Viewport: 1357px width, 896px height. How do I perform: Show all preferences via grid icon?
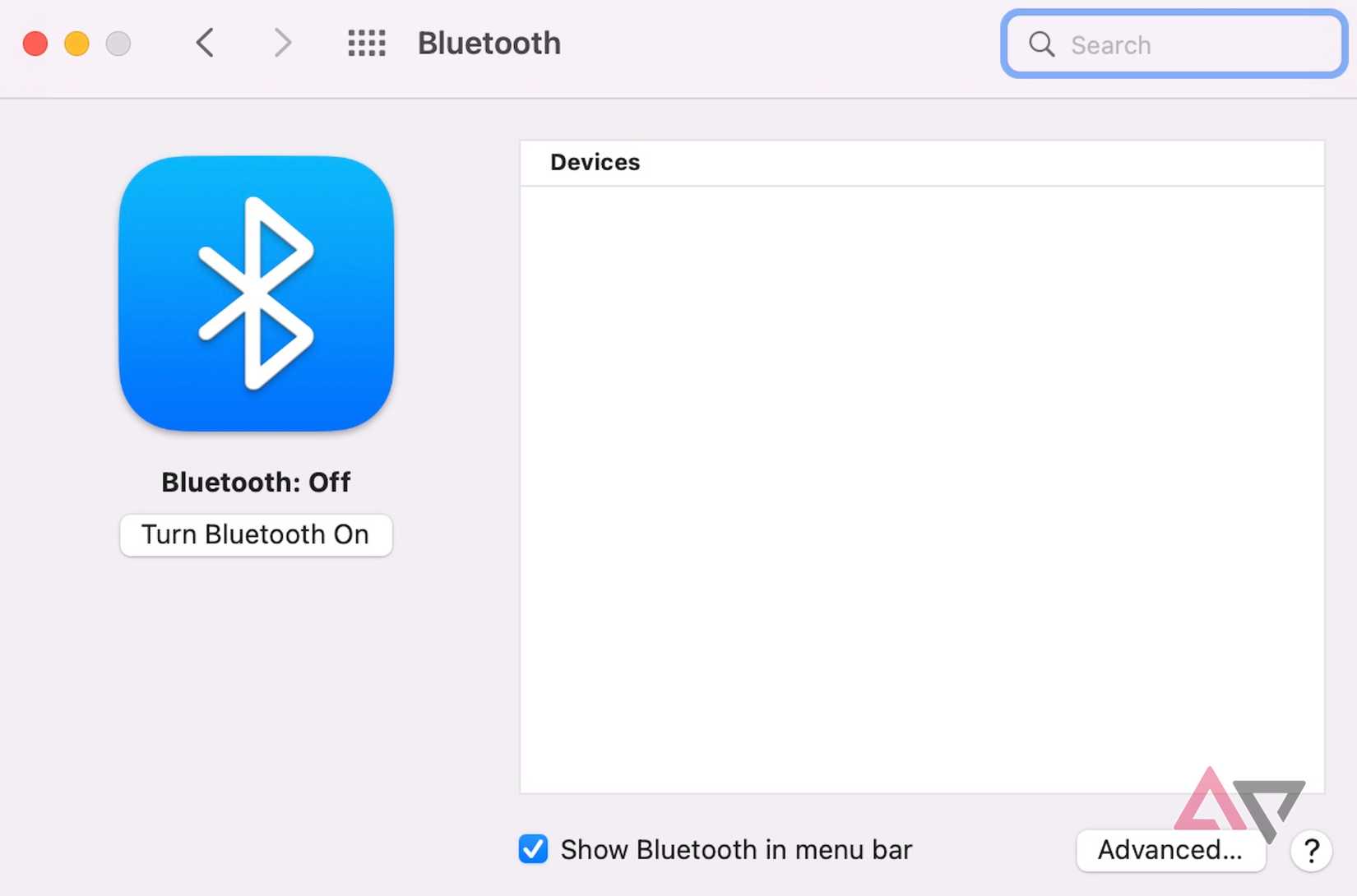pos(367,43)
